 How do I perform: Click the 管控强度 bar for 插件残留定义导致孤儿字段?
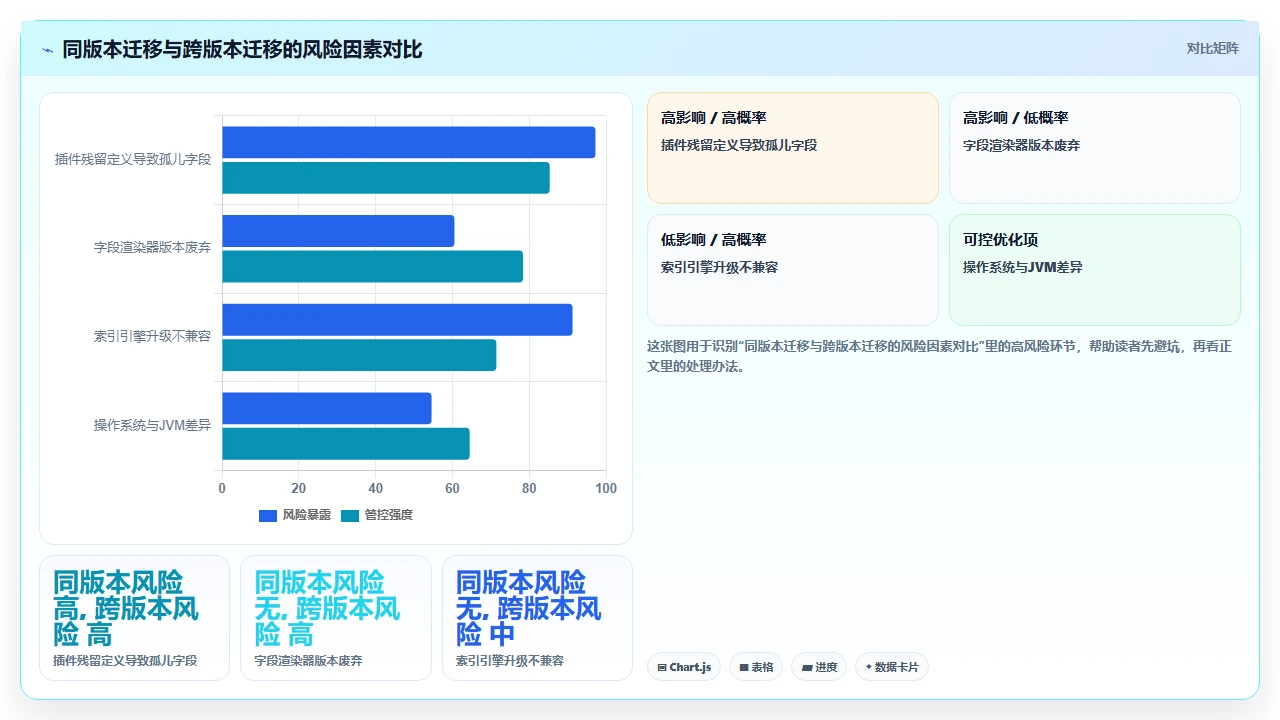386,178
